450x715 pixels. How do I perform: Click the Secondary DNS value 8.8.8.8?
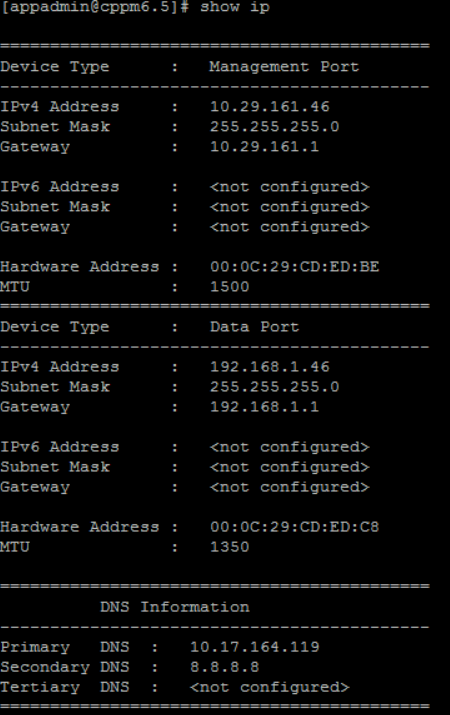[224, 667]
